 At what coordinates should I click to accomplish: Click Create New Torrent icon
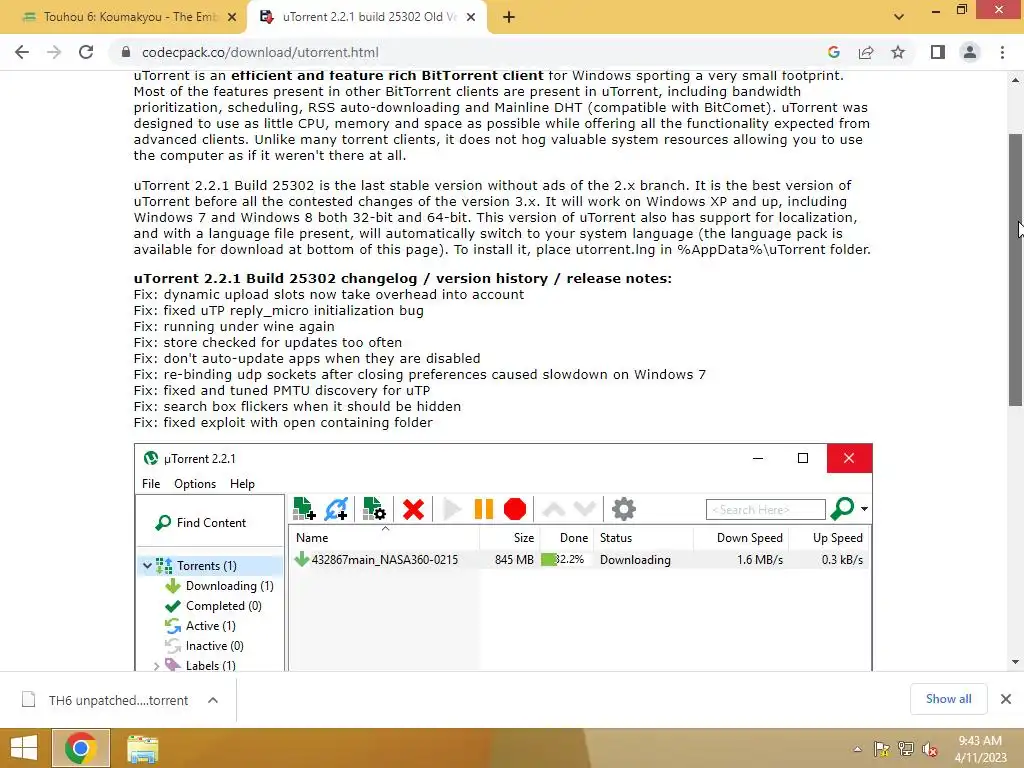click(x=374, y=509)
